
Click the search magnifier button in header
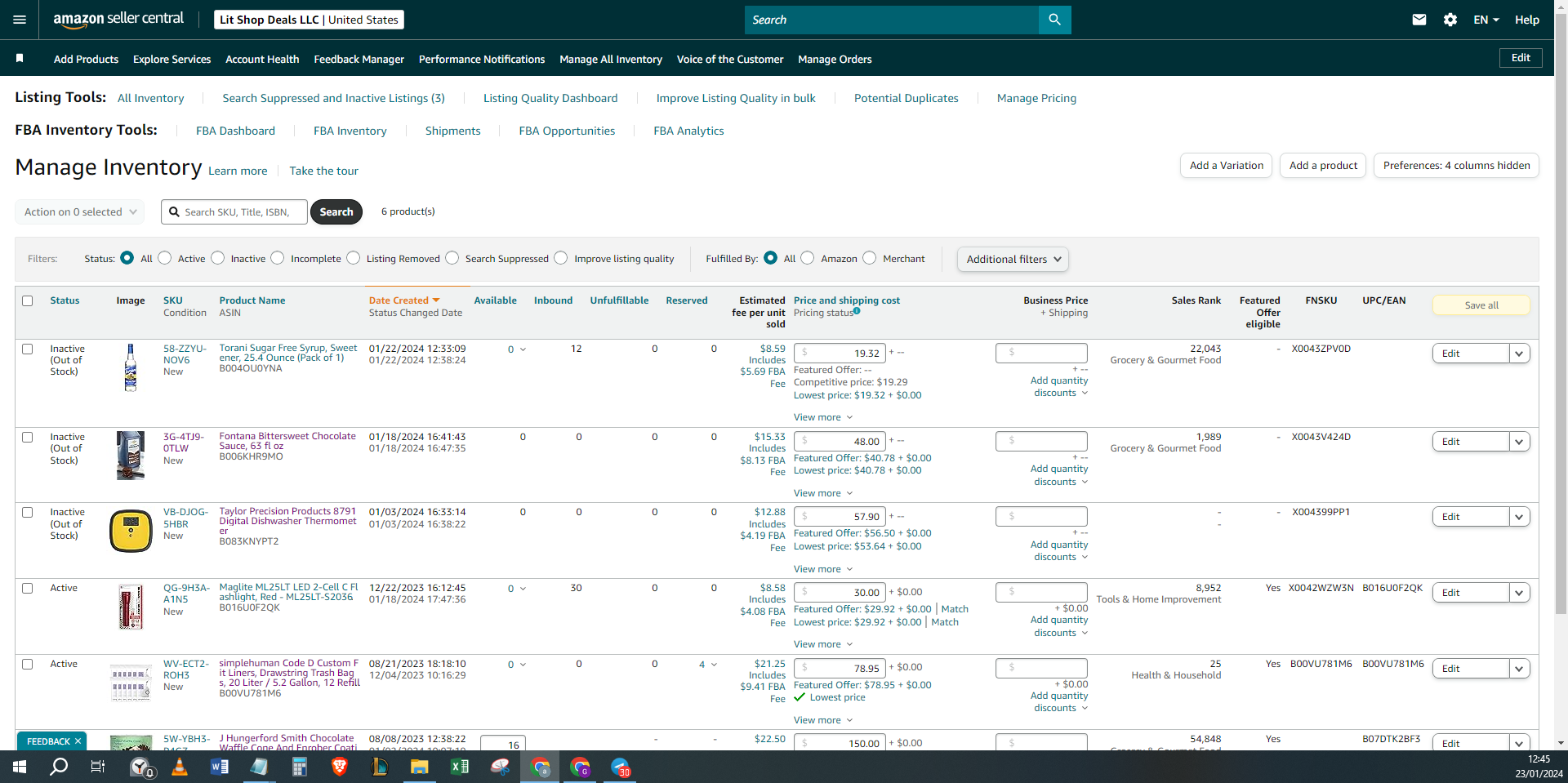(1054, 20)
